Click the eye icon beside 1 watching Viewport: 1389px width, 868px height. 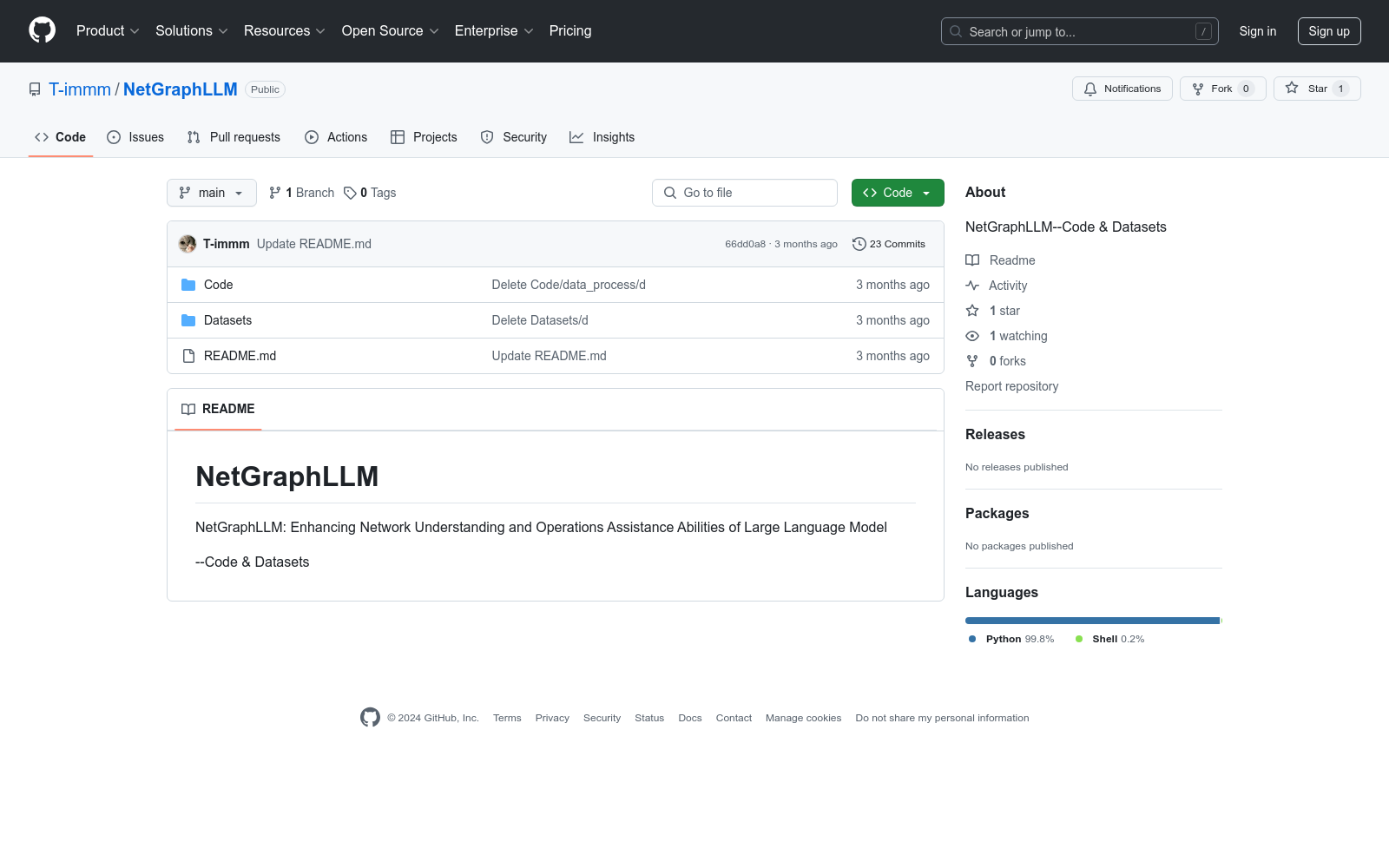(972, 336)
